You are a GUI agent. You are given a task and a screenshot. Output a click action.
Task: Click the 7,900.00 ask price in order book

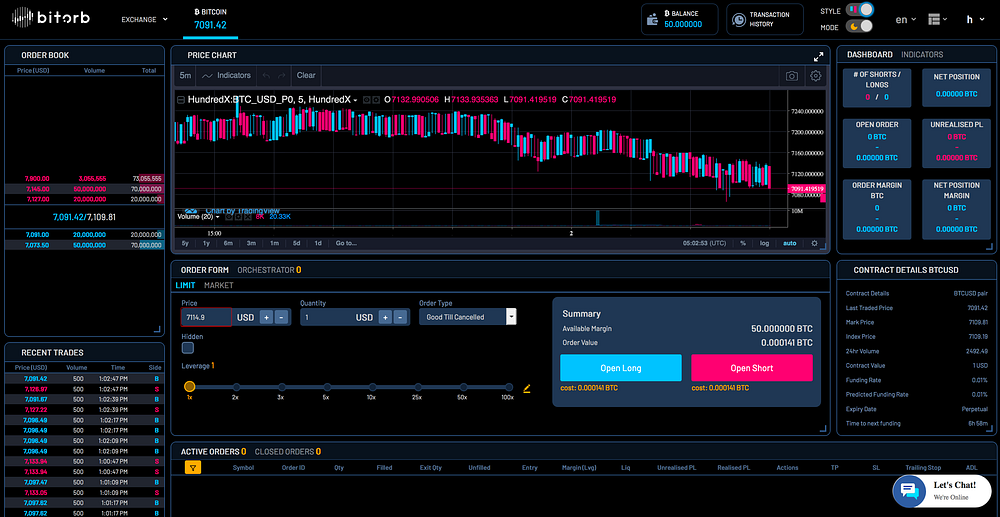[x=38, y=178]
